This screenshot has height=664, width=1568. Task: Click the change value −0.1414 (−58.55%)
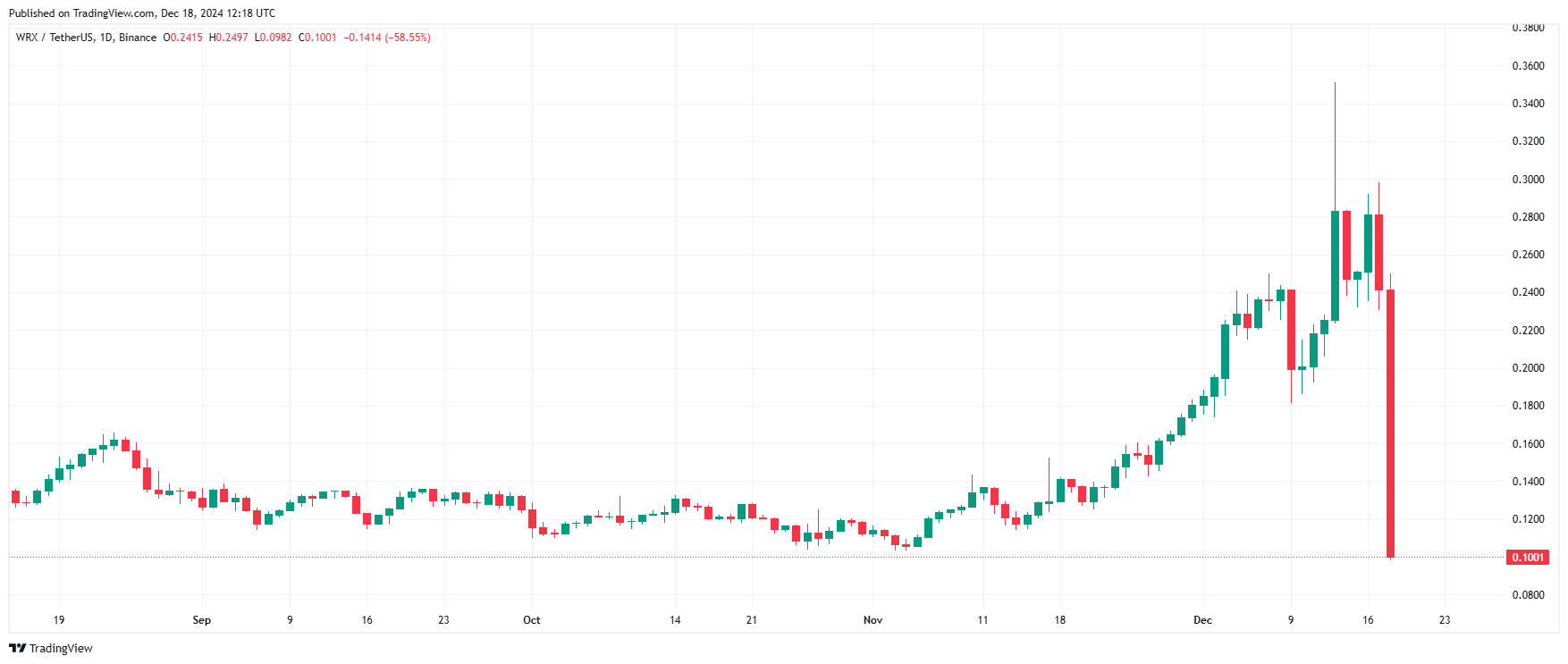click(x=387, y=38)
